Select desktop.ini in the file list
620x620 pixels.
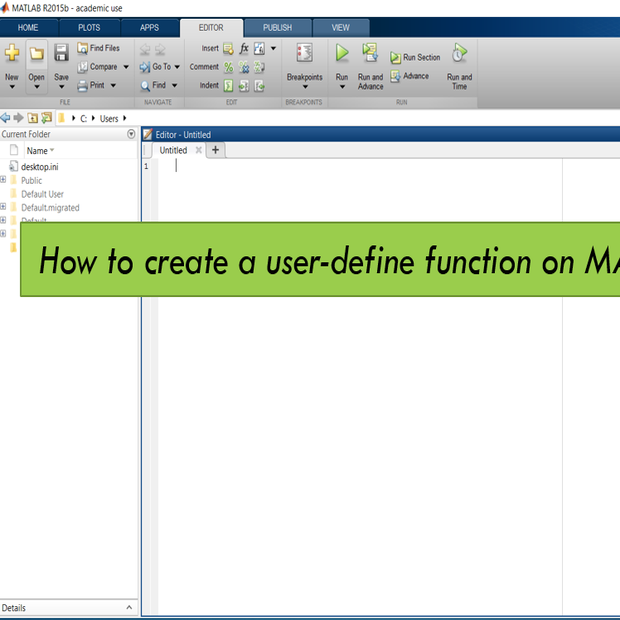[41, 167]
